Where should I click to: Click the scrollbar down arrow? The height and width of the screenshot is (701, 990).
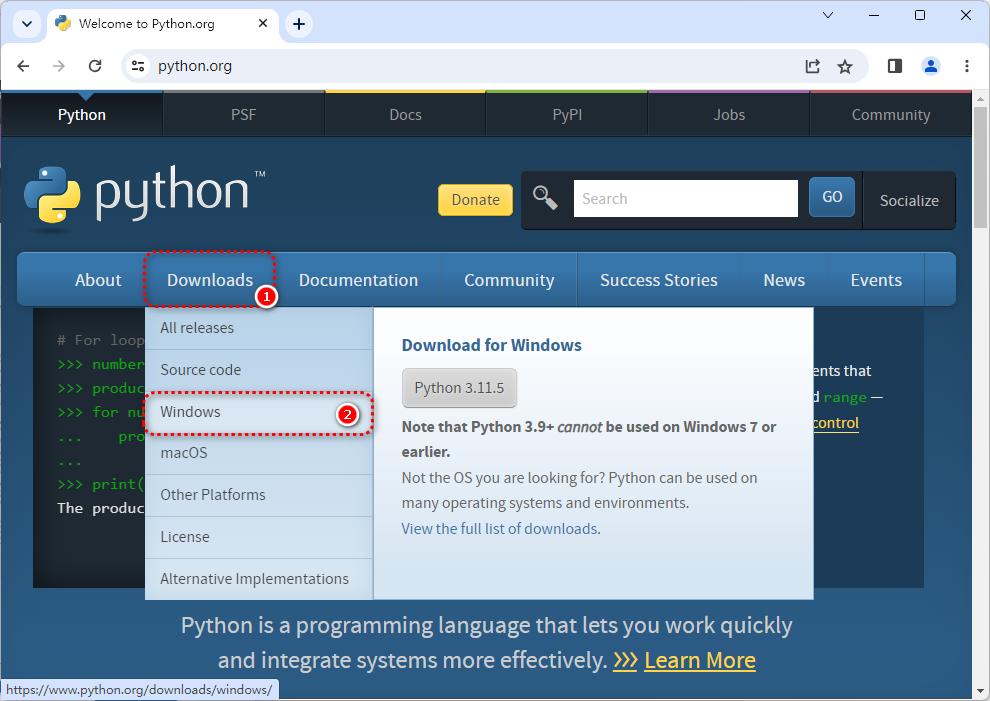981,691
